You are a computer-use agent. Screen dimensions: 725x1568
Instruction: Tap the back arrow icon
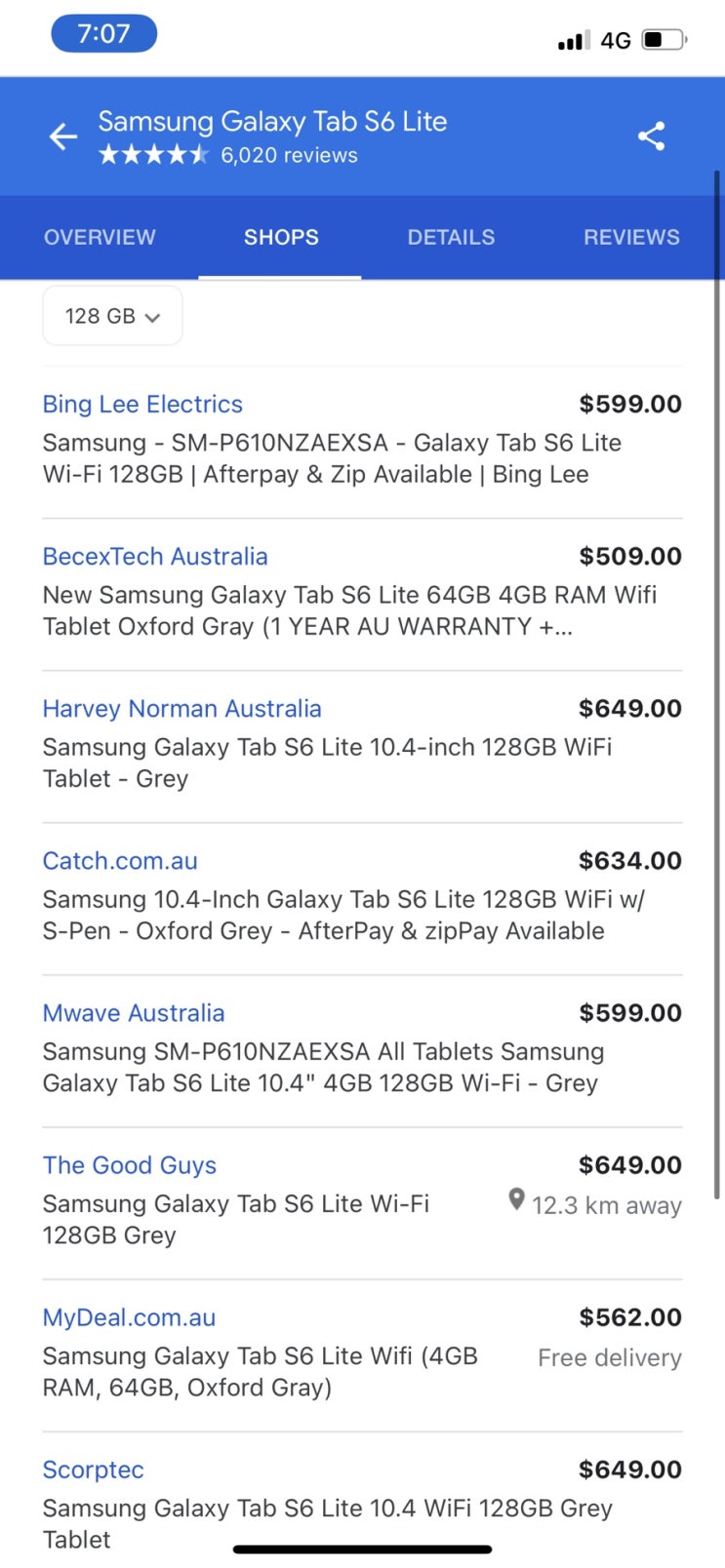(x=63, y=137)
